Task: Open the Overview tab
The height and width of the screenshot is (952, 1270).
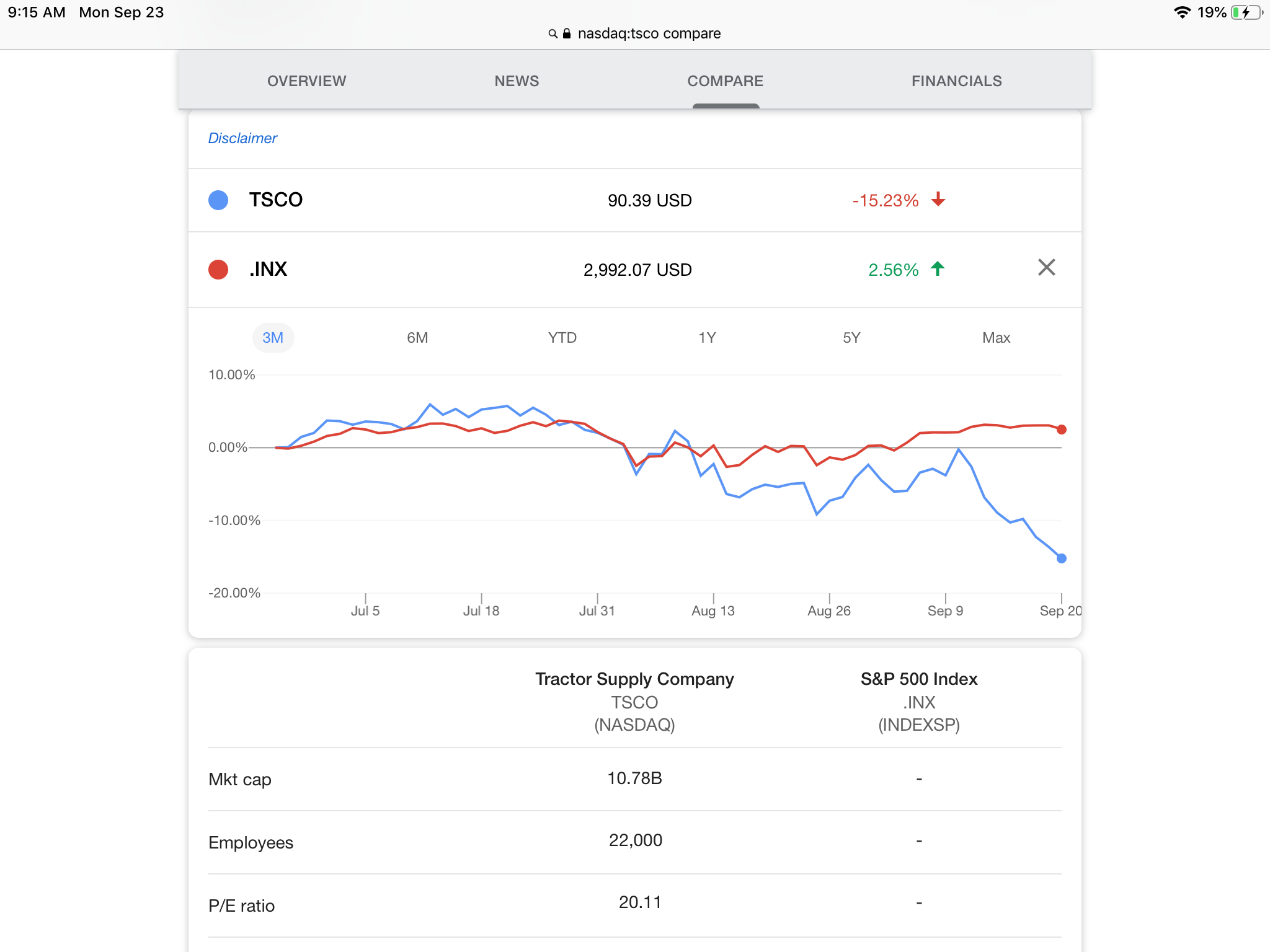Action: point(306,81)
